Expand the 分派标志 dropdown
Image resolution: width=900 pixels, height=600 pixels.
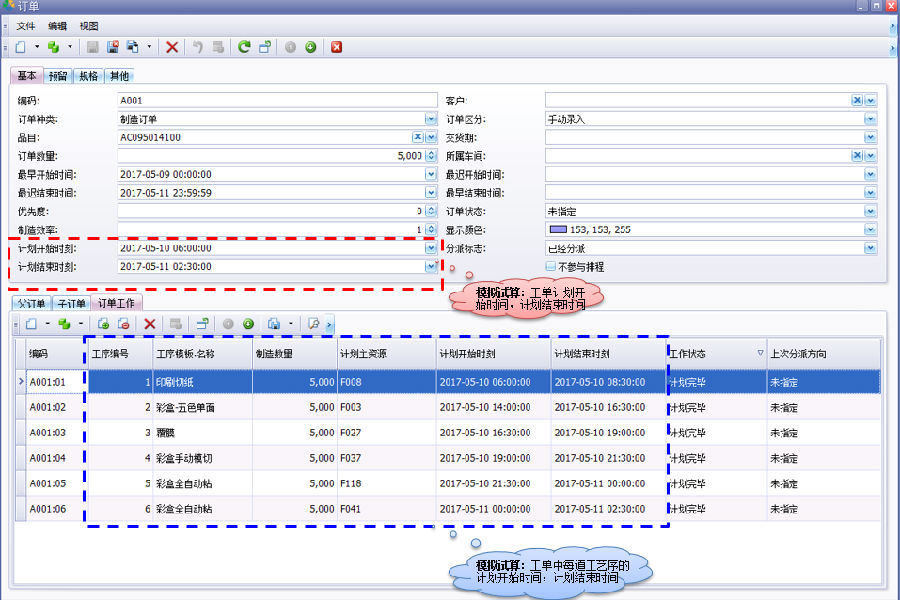click(x=871, y=248)
